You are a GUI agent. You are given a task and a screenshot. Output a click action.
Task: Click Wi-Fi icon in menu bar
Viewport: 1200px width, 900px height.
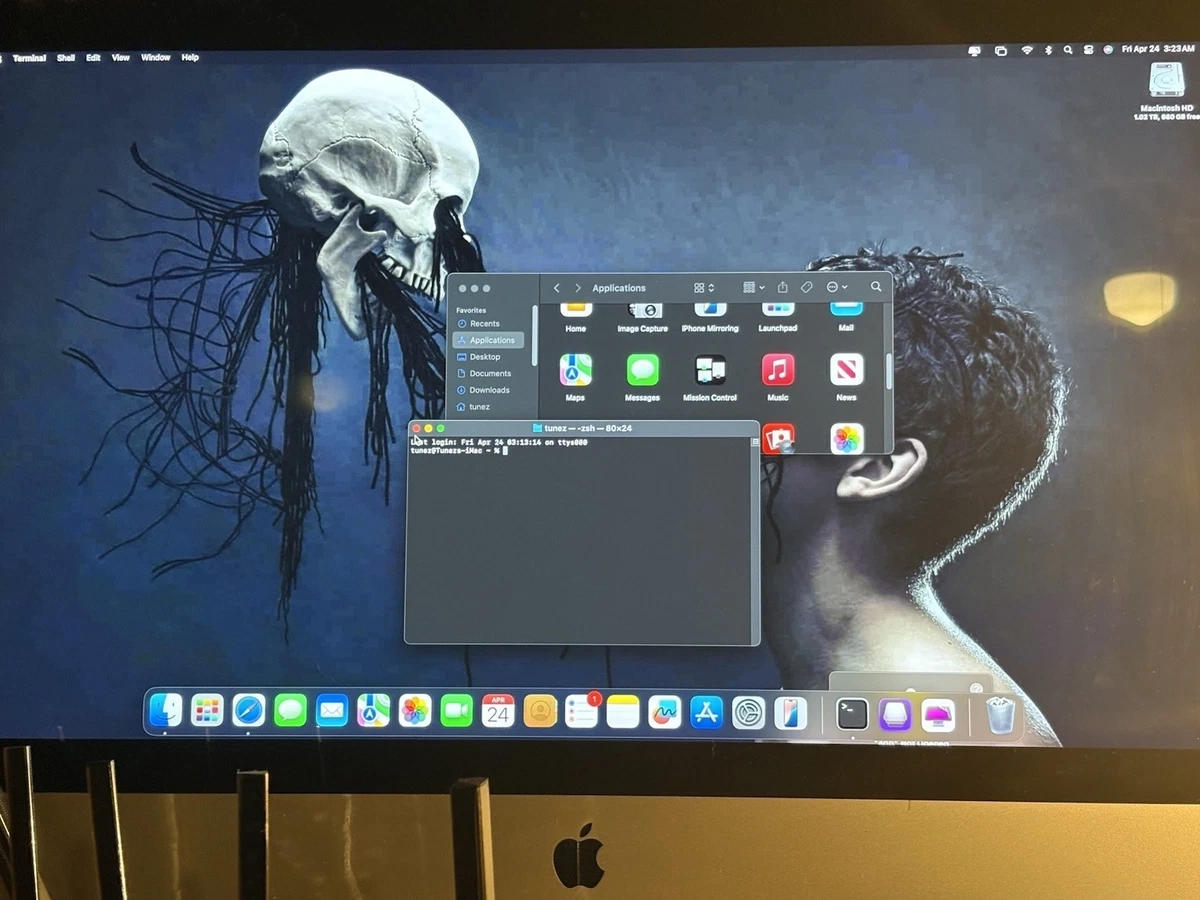(1027, 49)
